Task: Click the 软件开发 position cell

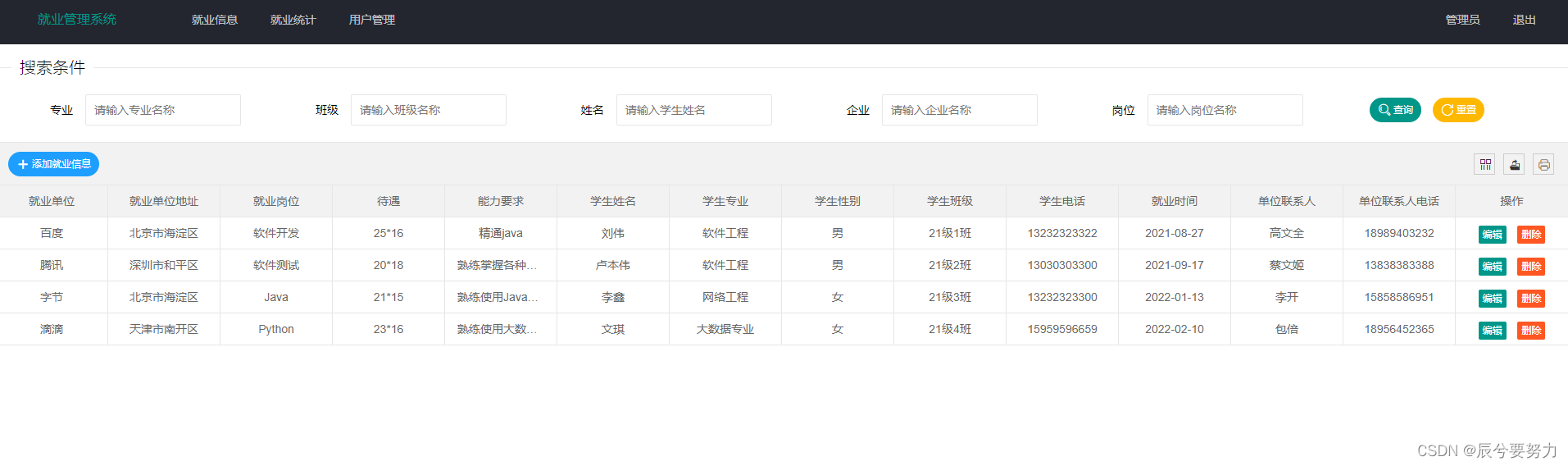Action: [276, 233]
